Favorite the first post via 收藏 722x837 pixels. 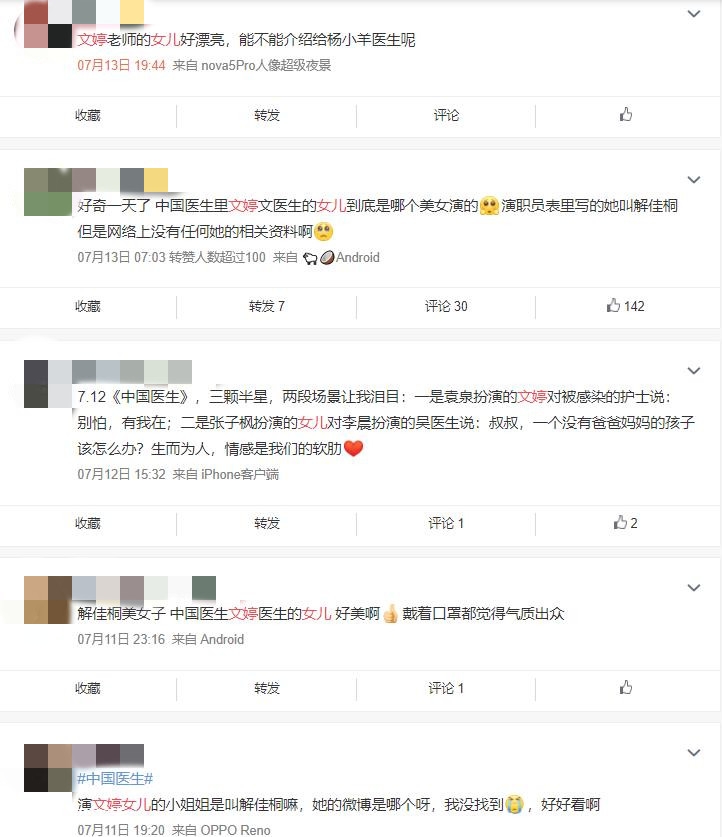(x=88, y=115)
